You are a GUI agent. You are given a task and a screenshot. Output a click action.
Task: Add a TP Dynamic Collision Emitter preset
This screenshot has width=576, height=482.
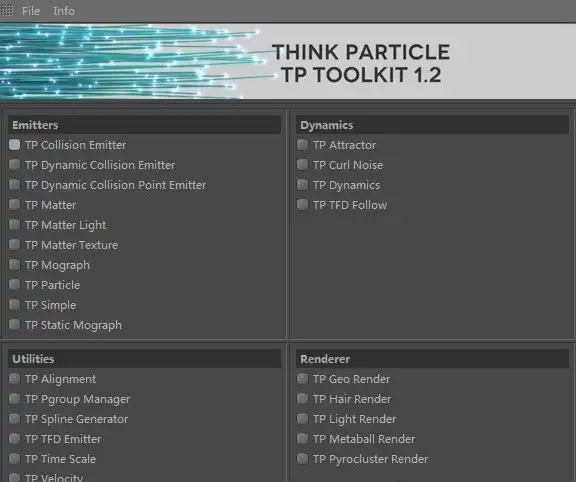click(100, 165)
